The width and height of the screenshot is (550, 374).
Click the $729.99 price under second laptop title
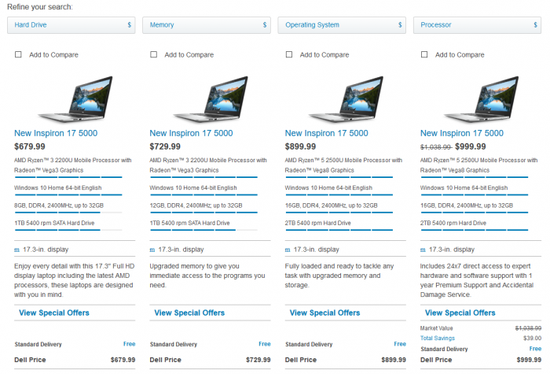coord(165,147)
